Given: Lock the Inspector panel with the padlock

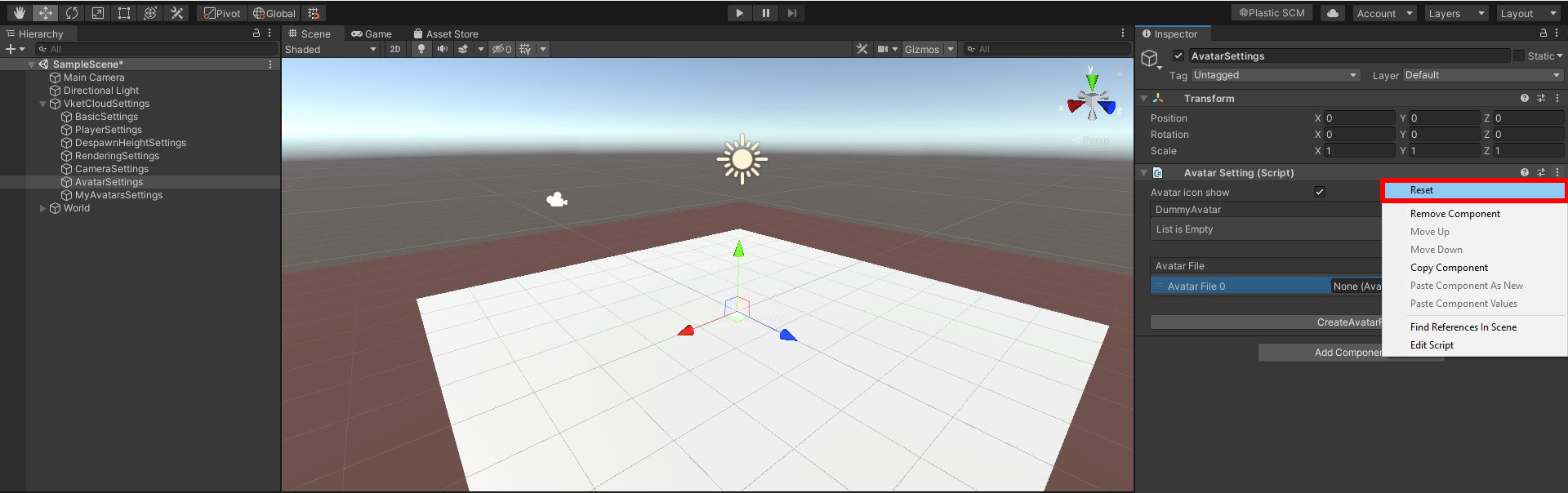Looking at the screenshot, I should click(1543, 33).
